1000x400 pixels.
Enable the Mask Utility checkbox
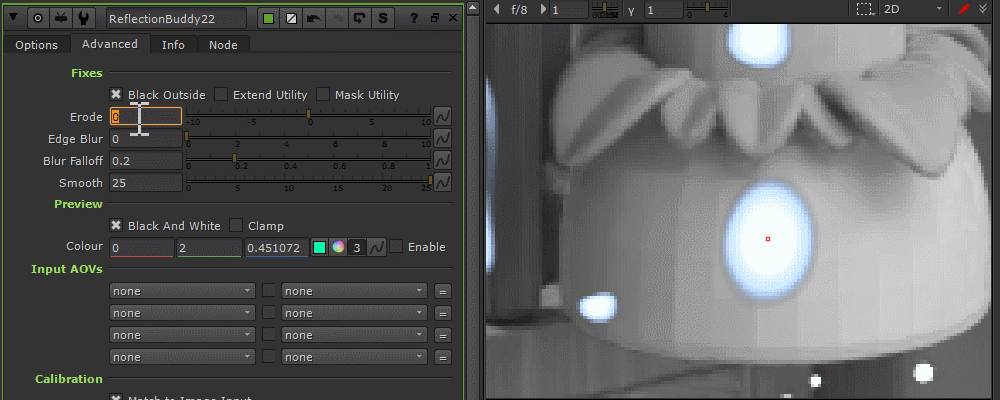(x=323, y=94)
